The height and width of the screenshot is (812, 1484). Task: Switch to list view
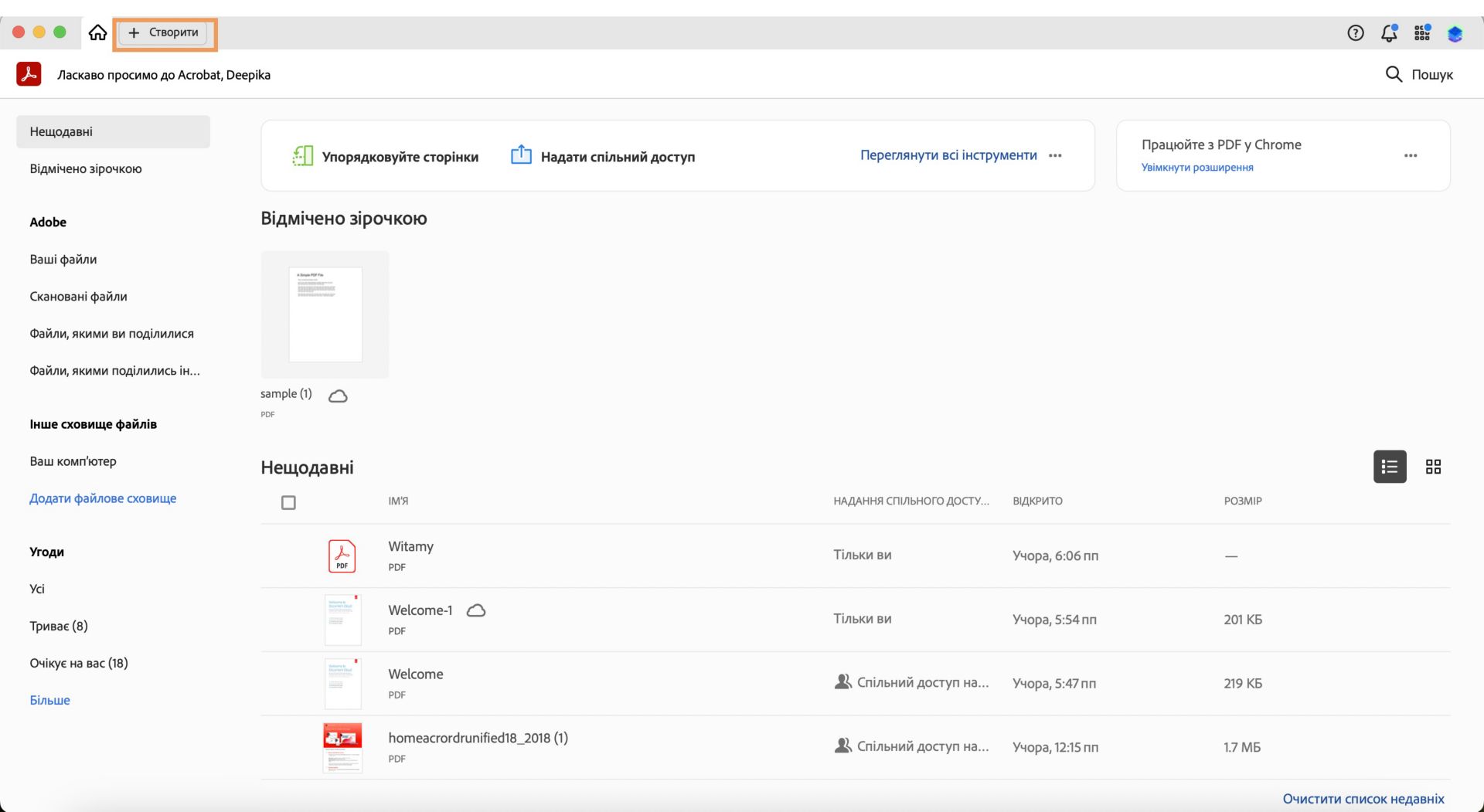[1389, 467]
